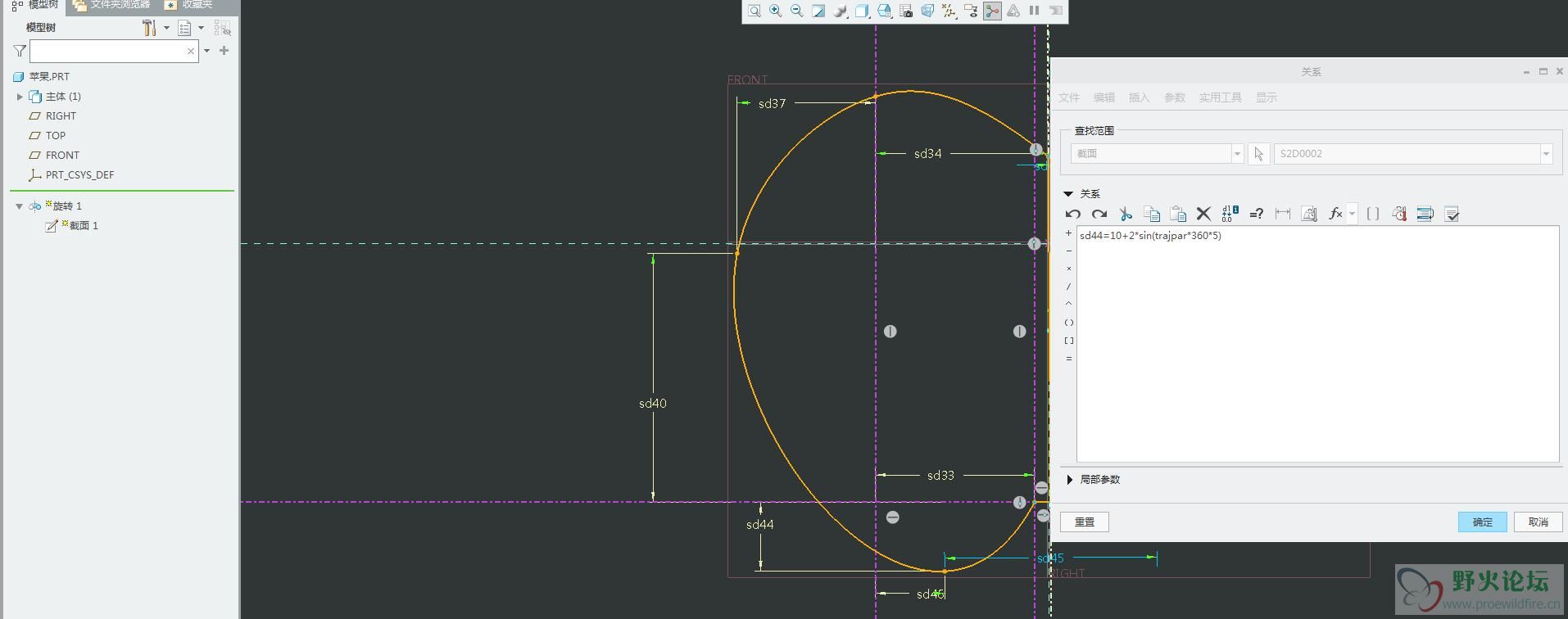Click the units-sensitive icon with thermometer
The height and width of the screenshot is (619, 1568).
coord(1399,214)
